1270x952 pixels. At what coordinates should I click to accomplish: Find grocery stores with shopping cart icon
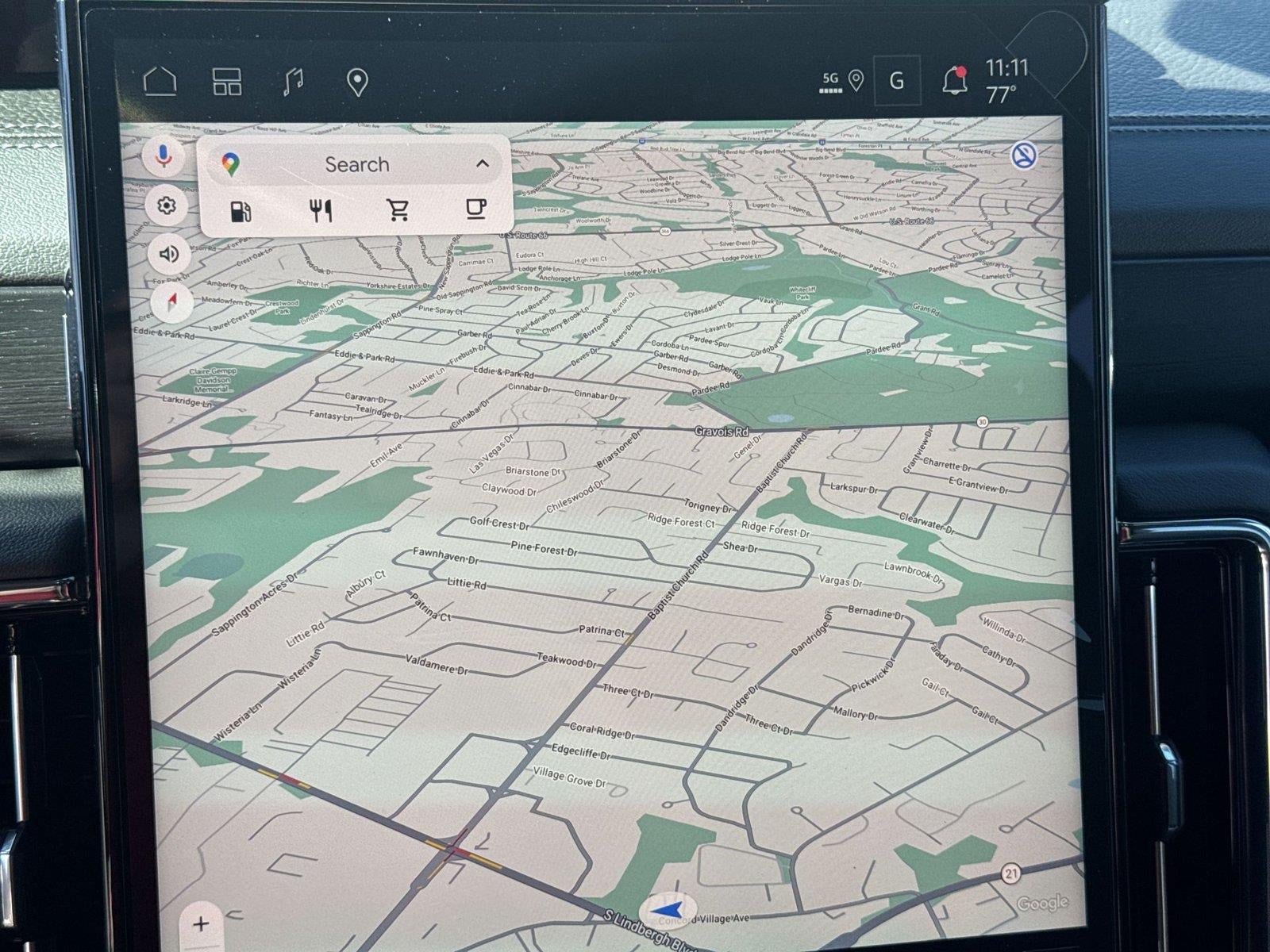point(398,210)
